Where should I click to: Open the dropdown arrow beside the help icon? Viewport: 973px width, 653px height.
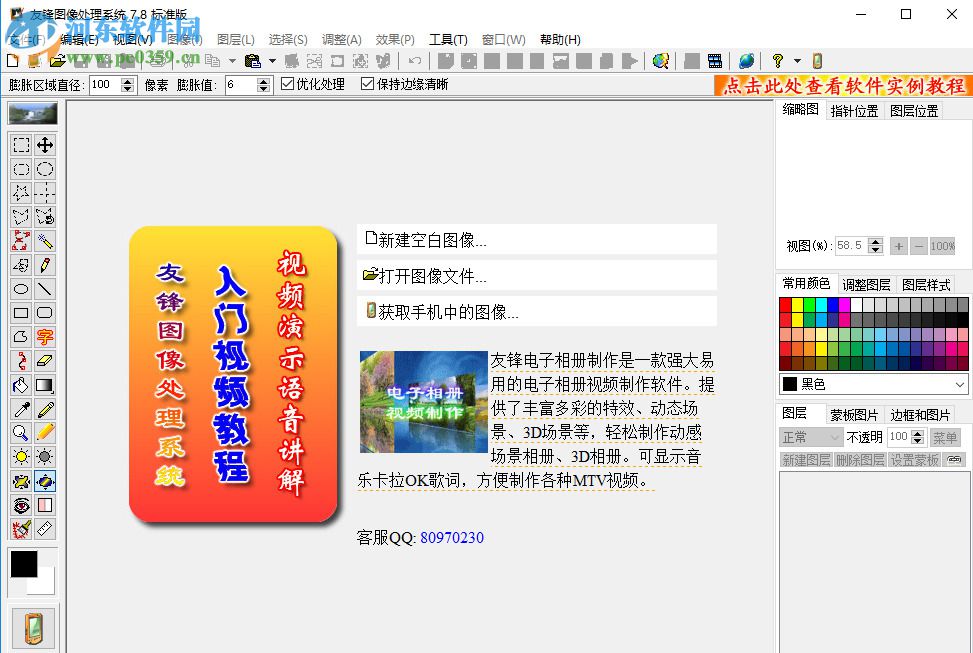coord(797,61)
